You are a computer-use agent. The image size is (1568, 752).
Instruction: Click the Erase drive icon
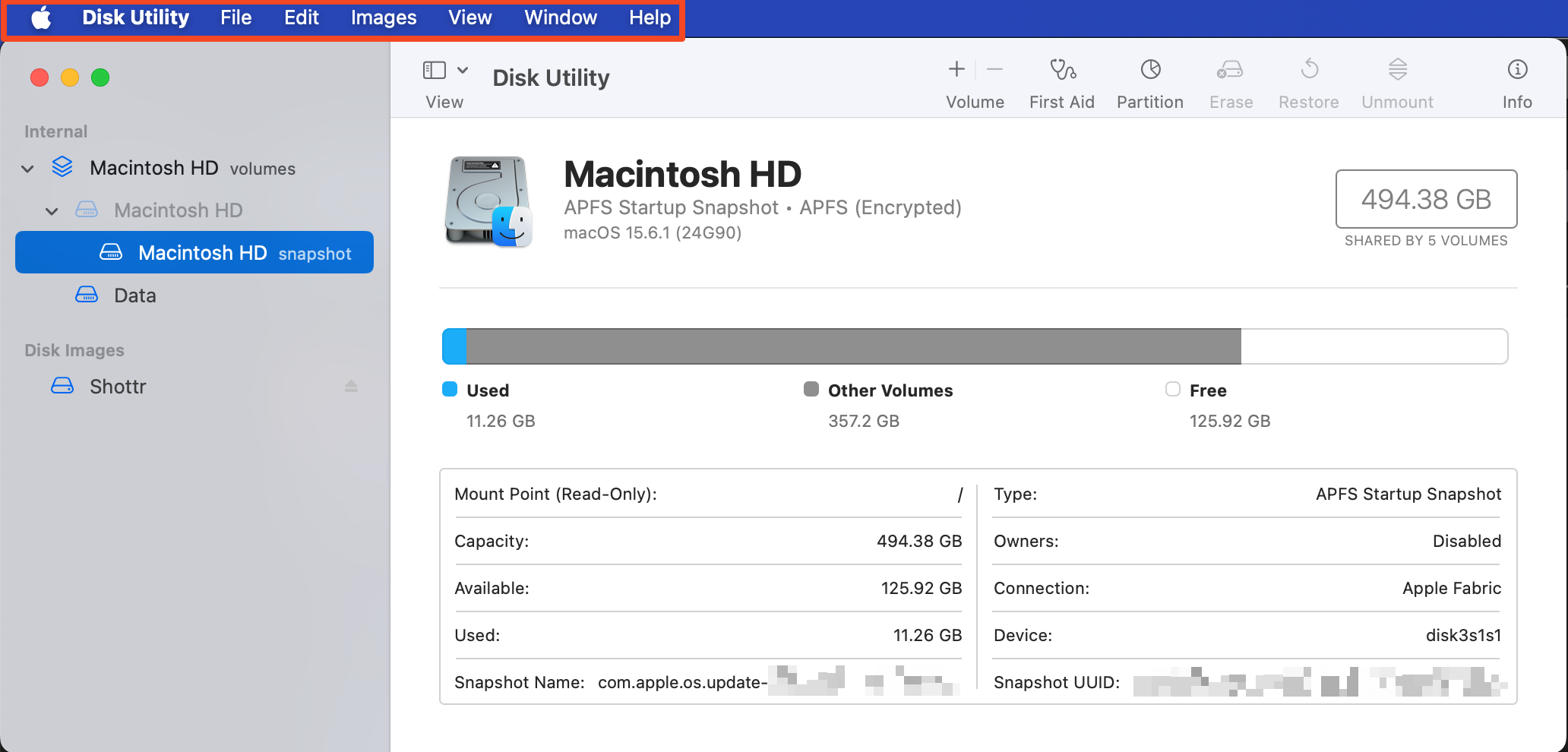click(x=1230, y=70)
